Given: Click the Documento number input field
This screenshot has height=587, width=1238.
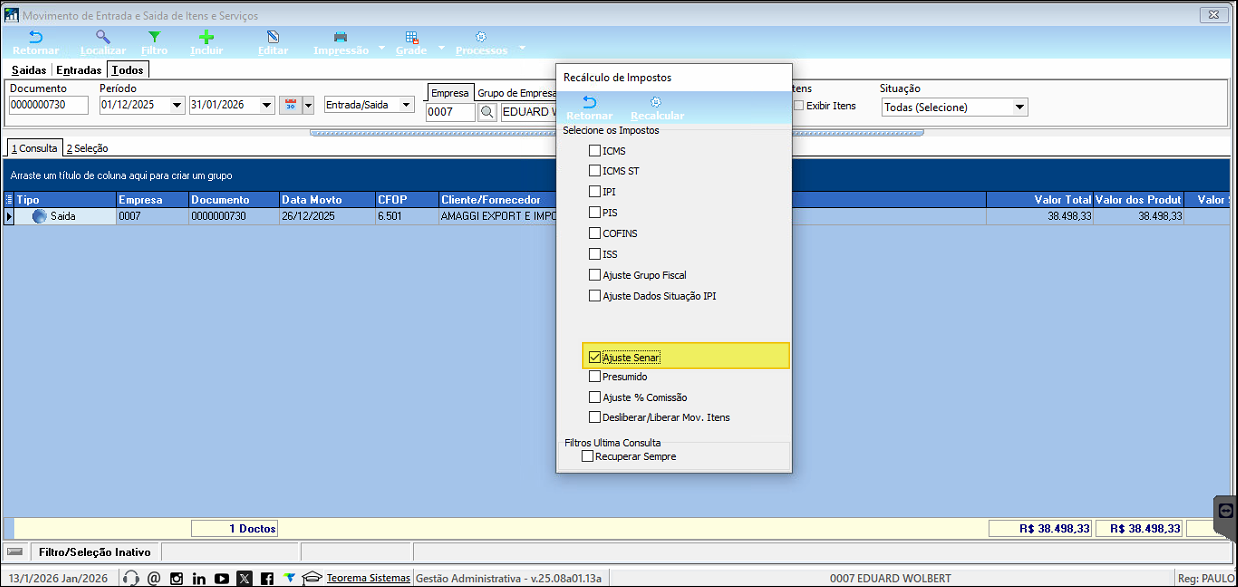Looking at the screenshot, I should click(49, 106).
